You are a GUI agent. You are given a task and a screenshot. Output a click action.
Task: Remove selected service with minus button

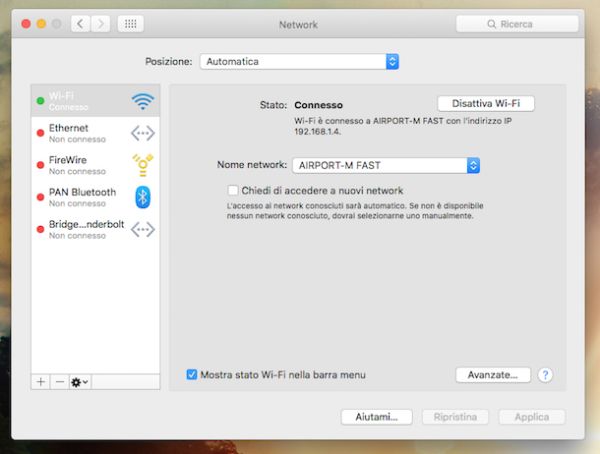click(59, 382)
